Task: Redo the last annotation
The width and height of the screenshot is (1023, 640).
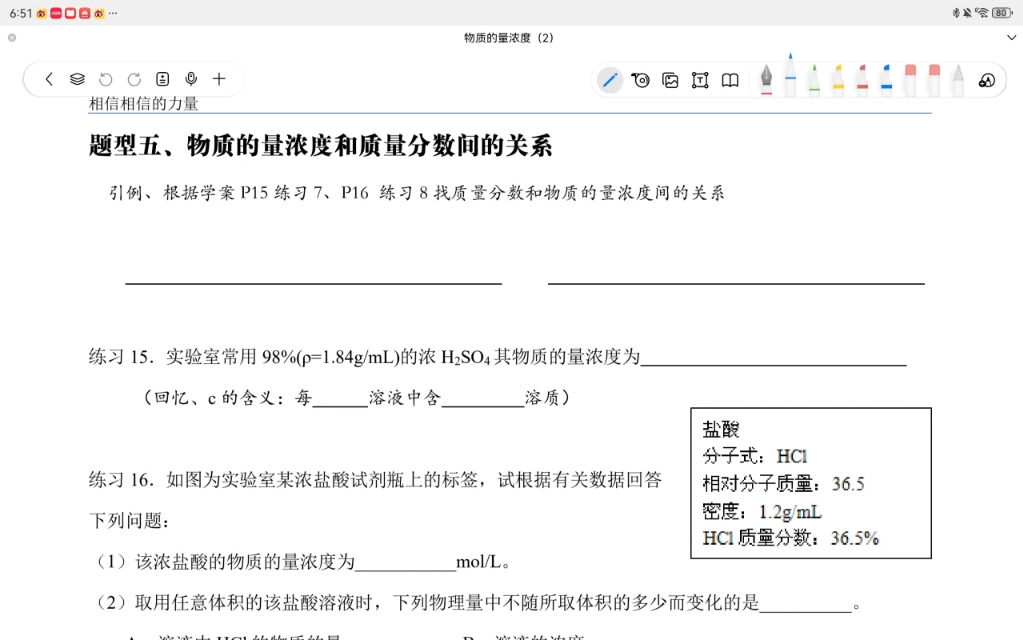Action: tap(134, 79)
